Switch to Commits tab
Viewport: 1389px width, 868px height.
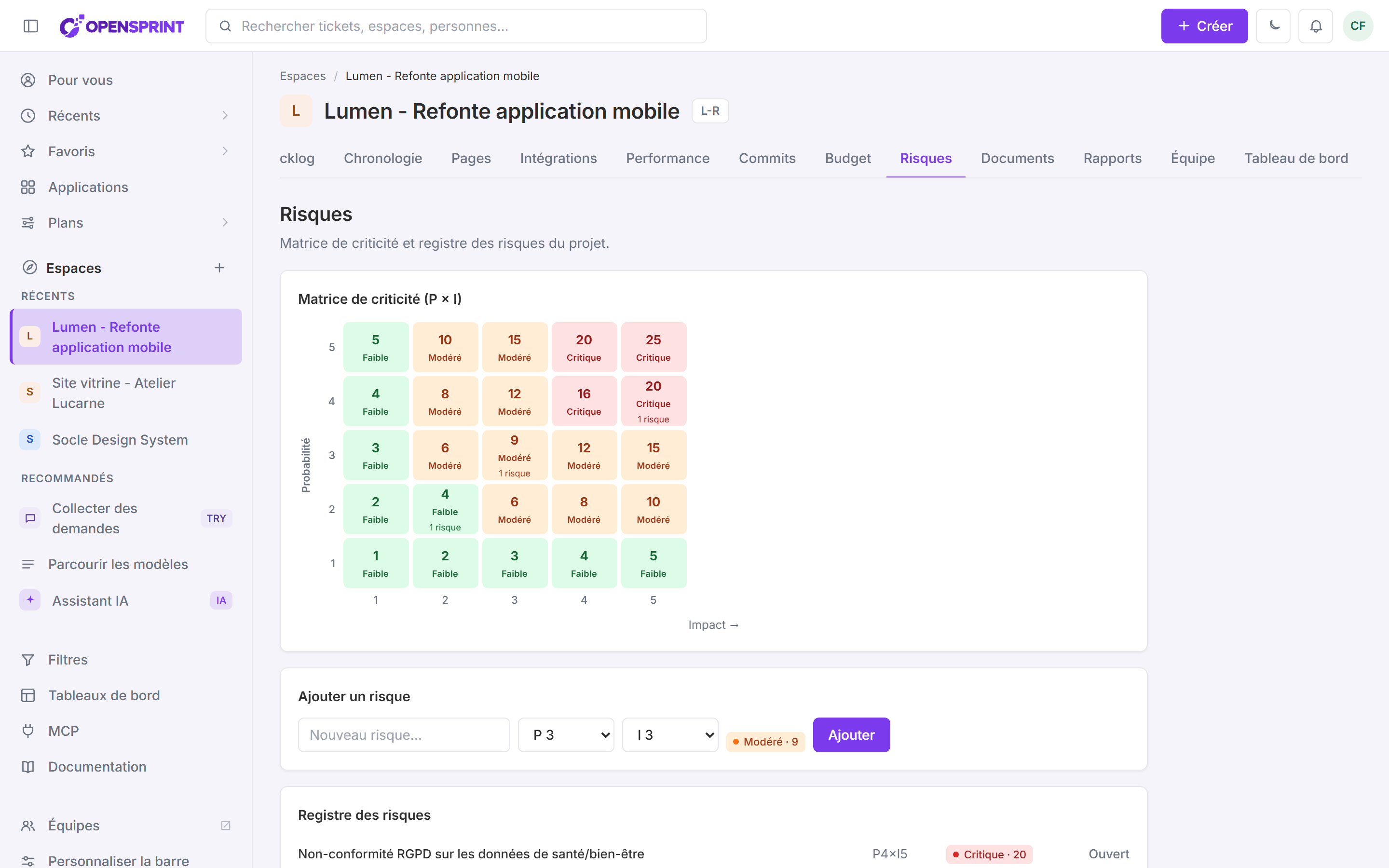pyautogui.click(x=767, y=158)
